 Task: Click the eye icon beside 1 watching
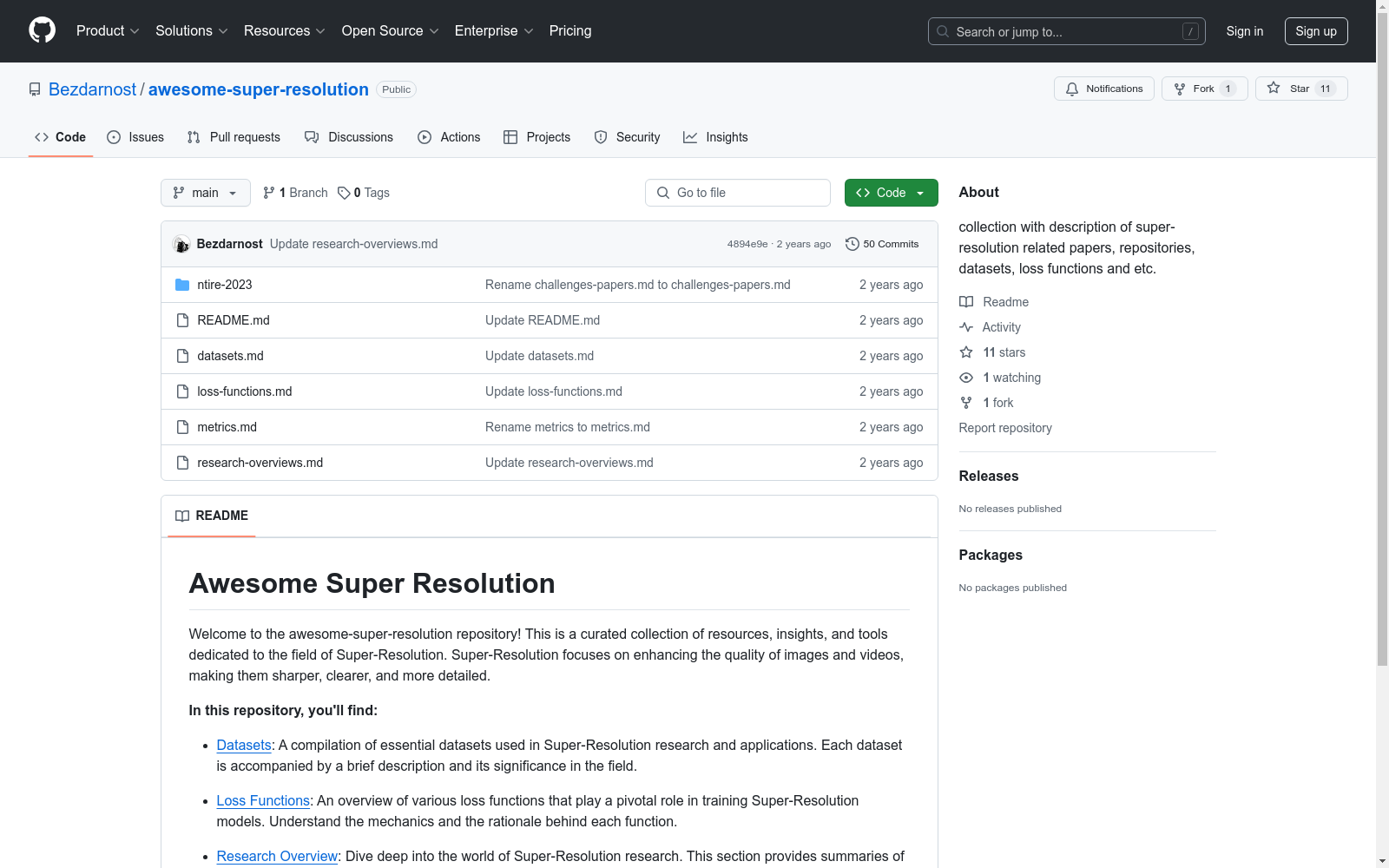coord(966,378)
